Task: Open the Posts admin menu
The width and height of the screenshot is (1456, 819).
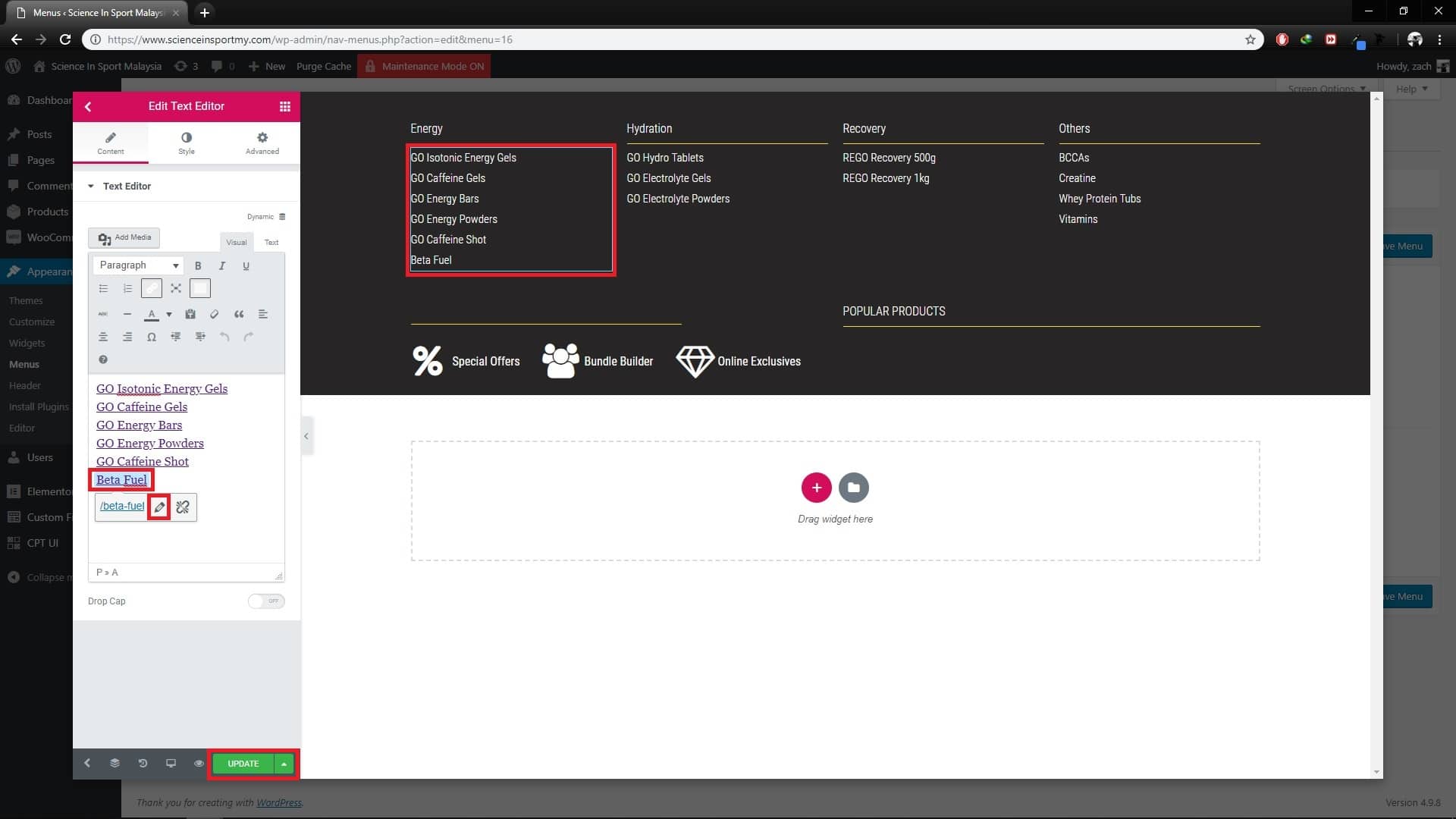Action: (39, 134)
